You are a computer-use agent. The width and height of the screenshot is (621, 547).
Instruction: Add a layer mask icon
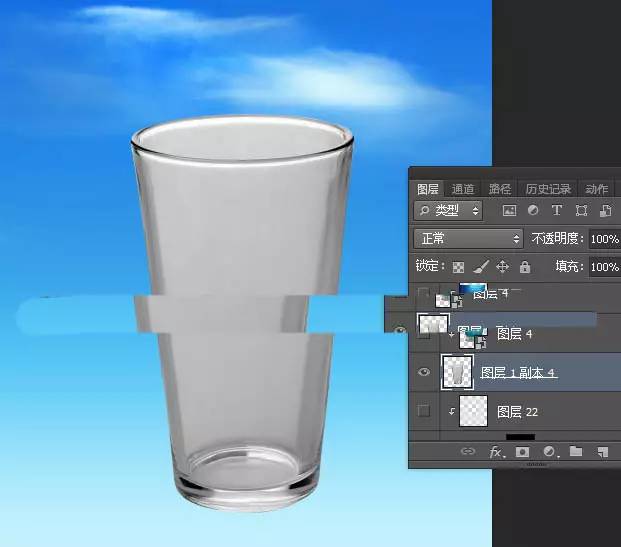coord(522,452)
